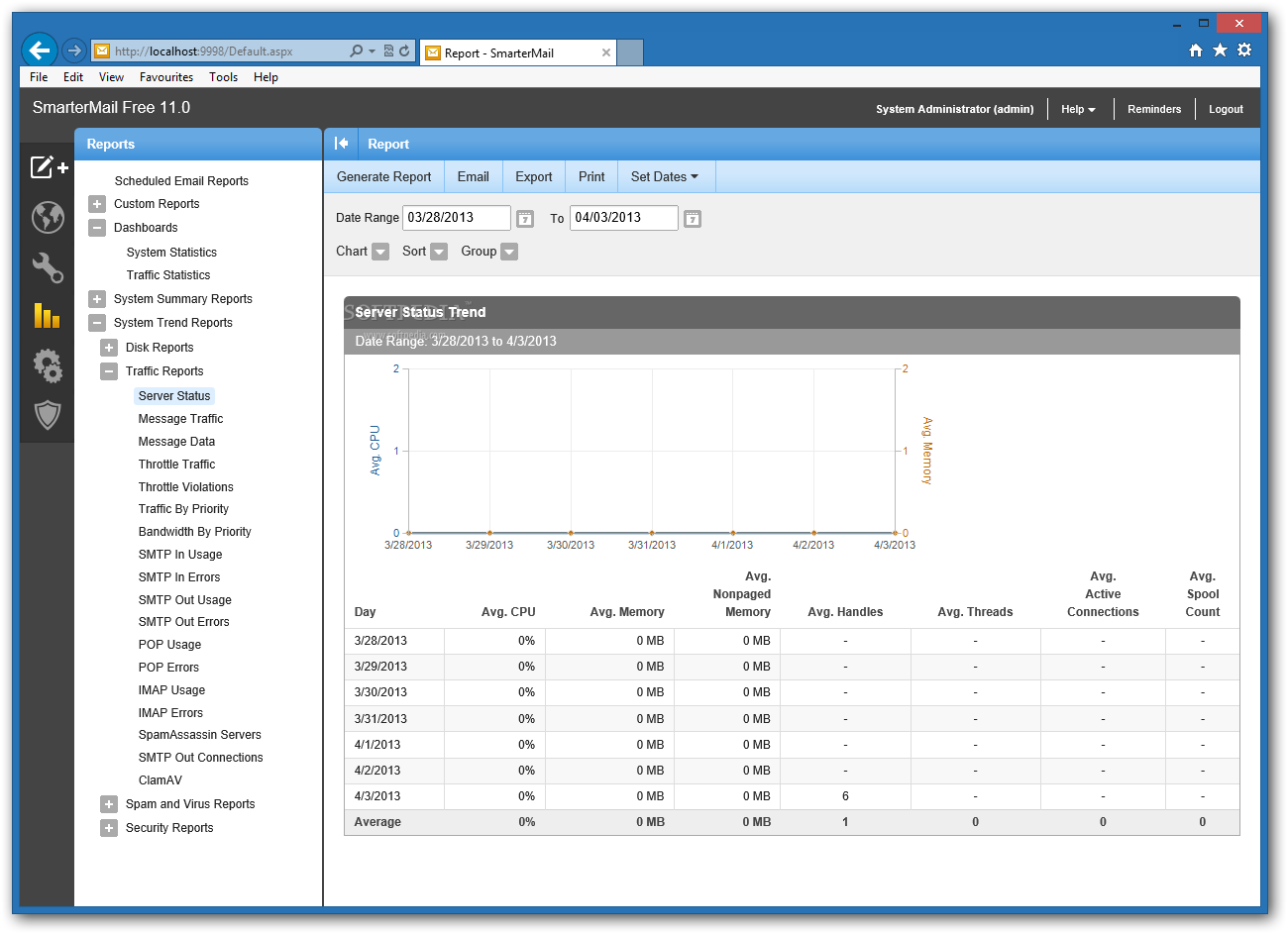Screen dimensions: 1288x934
Task: Click the address bar search magnifier icon
Action: point(356,52)
